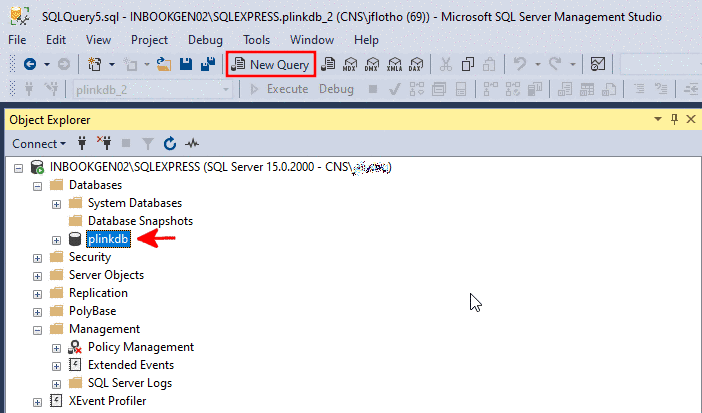Open the Help menu
The width and height of the screenshot is (702, 413).
click(366, 40)
